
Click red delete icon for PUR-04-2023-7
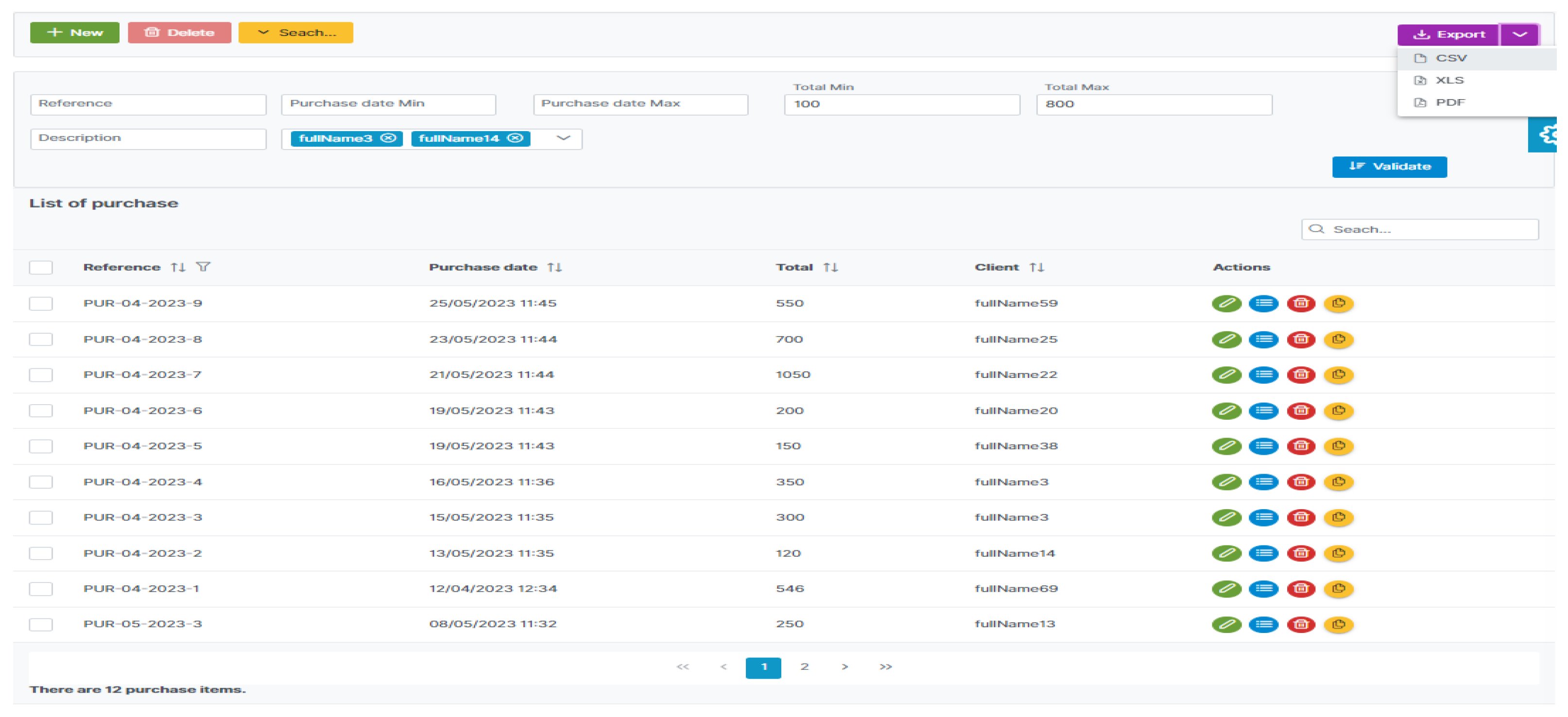tap(1301, 375)
